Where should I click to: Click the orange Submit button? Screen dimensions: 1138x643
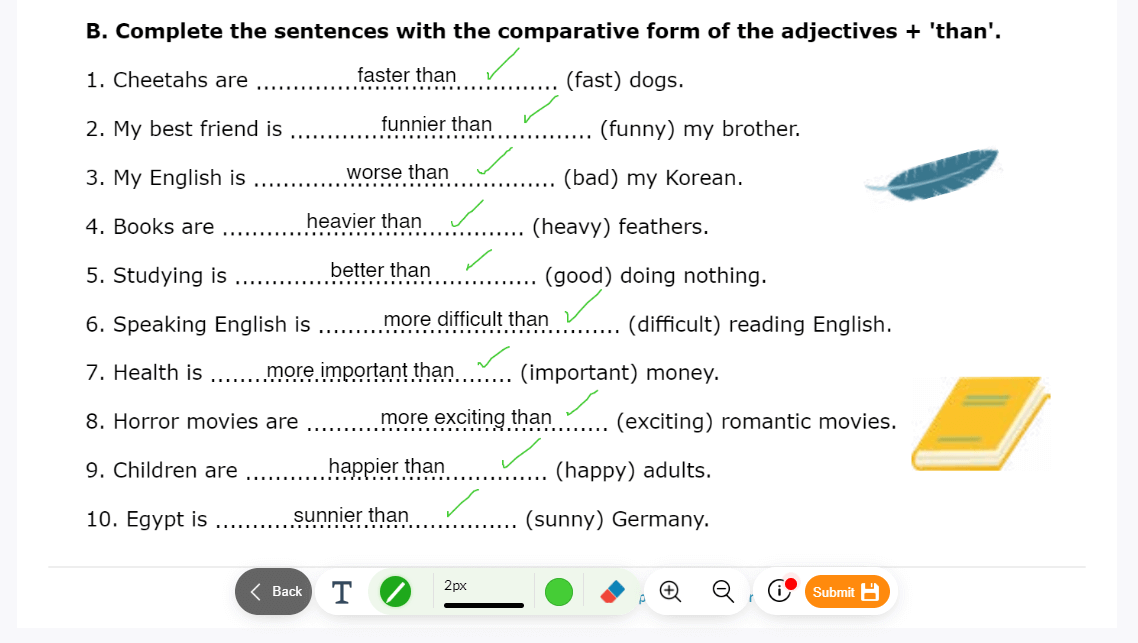[x=847, y=592]
